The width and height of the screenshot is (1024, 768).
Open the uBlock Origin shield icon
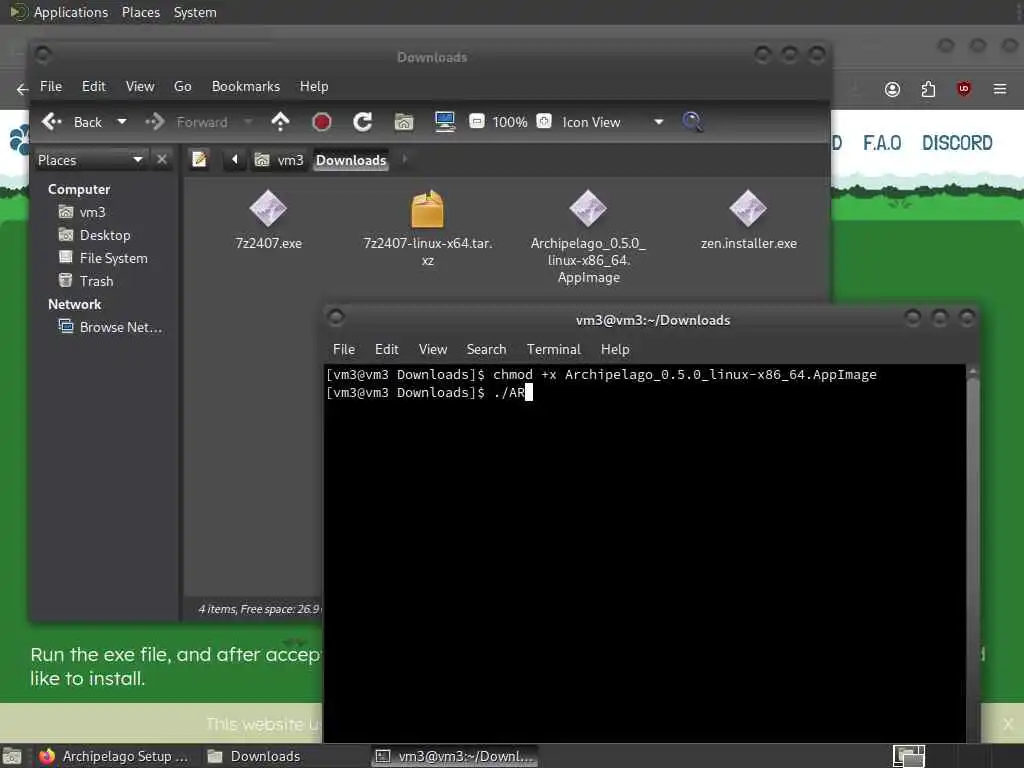tap(963, 89)
